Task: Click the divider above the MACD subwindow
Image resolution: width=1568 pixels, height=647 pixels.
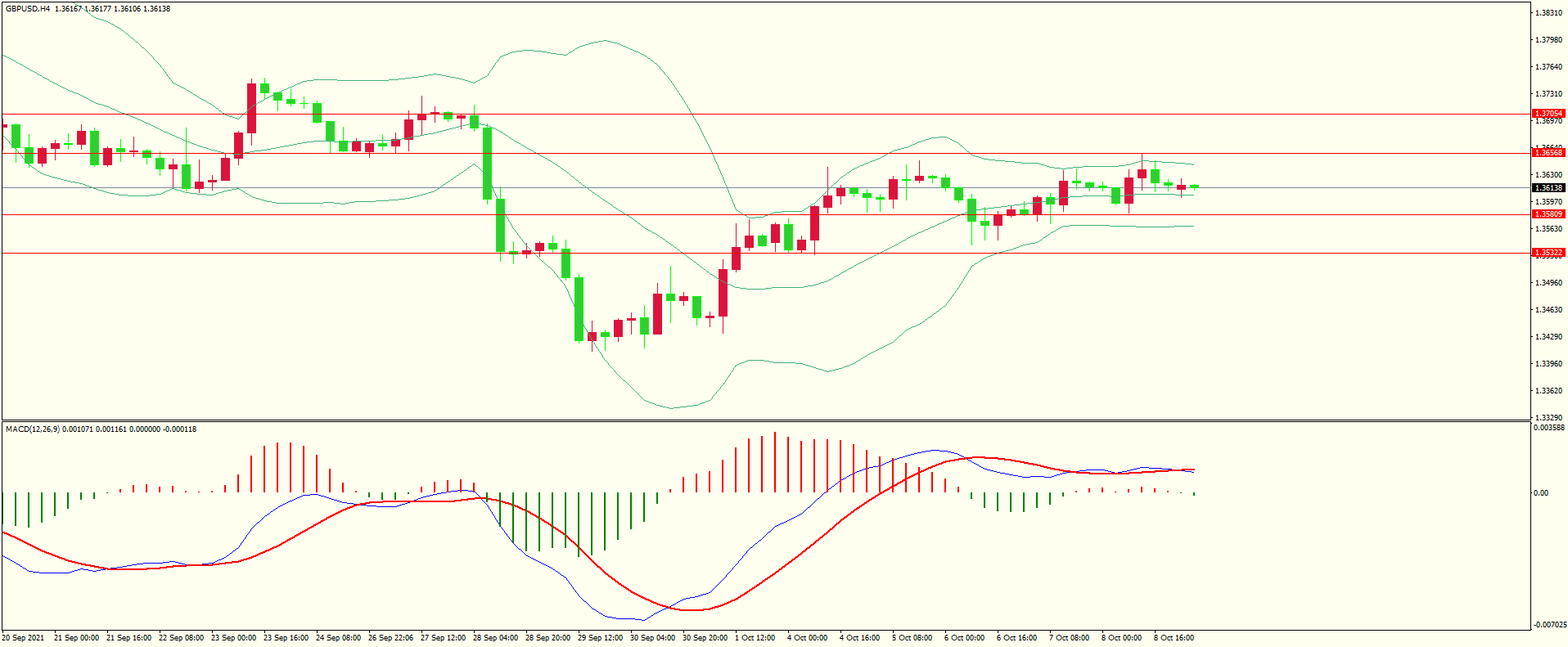Action: point(765,421)
